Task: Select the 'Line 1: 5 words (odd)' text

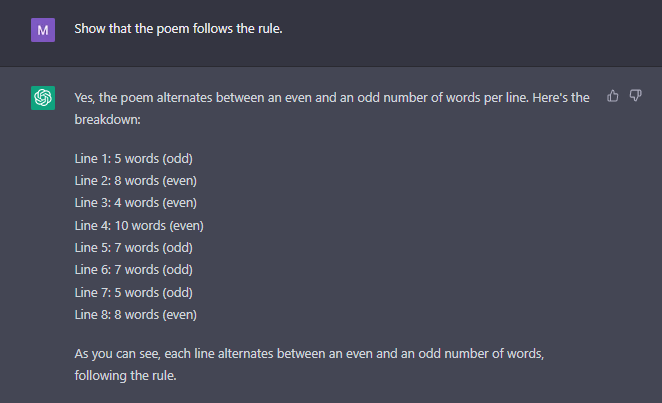Action: pyautogui.click(x=133, y=159)
